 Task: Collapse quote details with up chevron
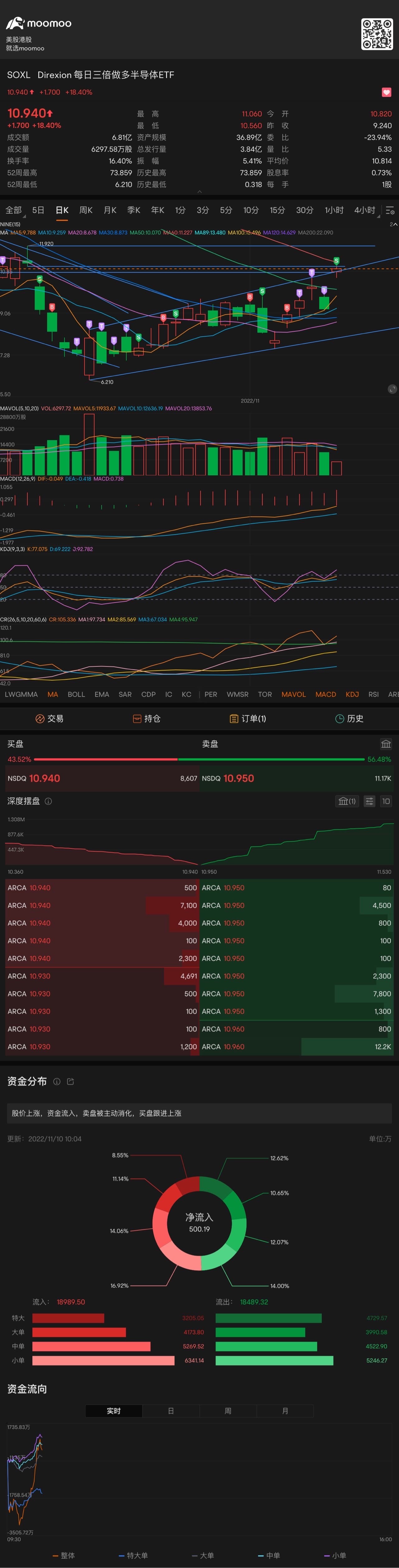pyautogui.click(x=199, y=192)
